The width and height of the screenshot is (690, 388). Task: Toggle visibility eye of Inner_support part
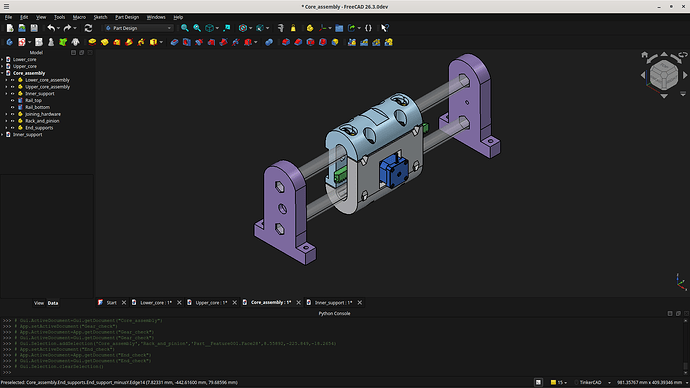click(13, 94)
